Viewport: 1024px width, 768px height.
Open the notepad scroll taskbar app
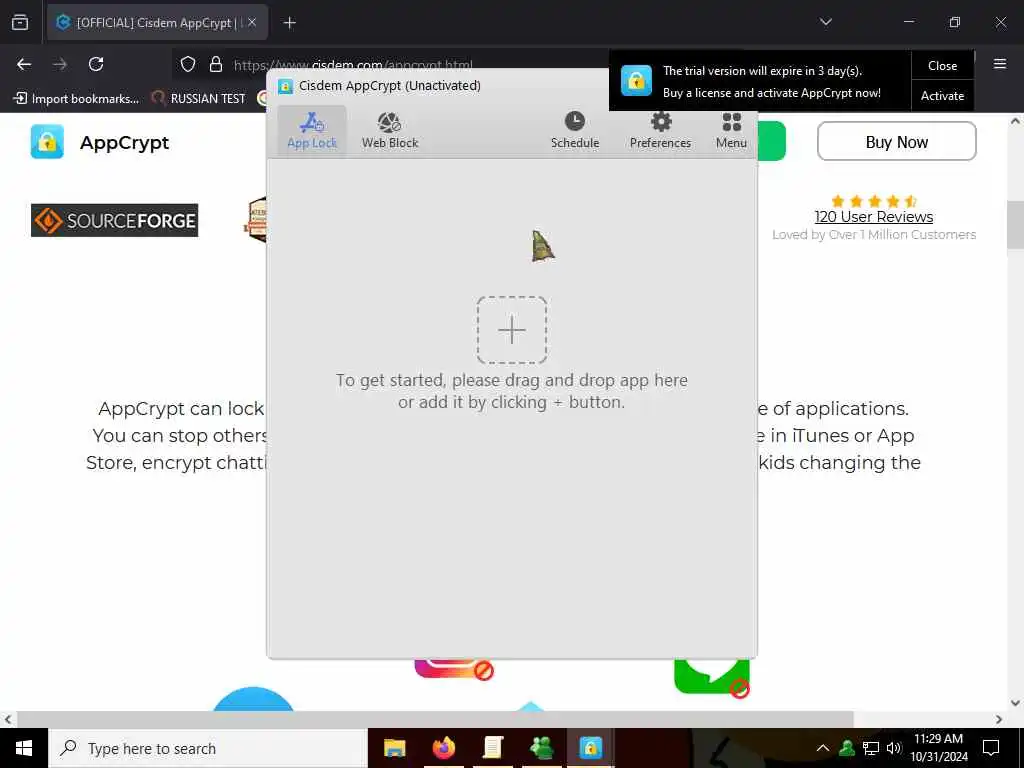(492, 748)
